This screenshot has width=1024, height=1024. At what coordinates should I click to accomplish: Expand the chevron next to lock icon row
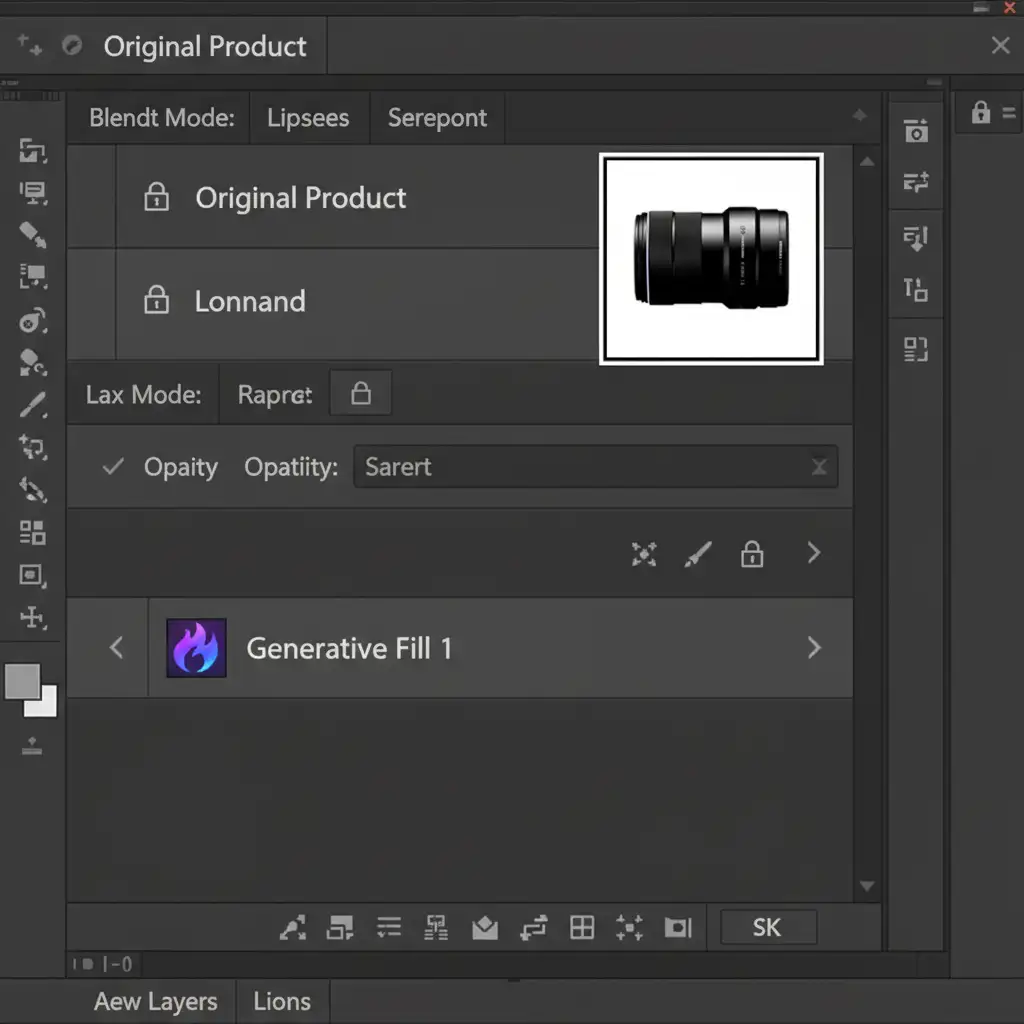click(x=814, y=553)
